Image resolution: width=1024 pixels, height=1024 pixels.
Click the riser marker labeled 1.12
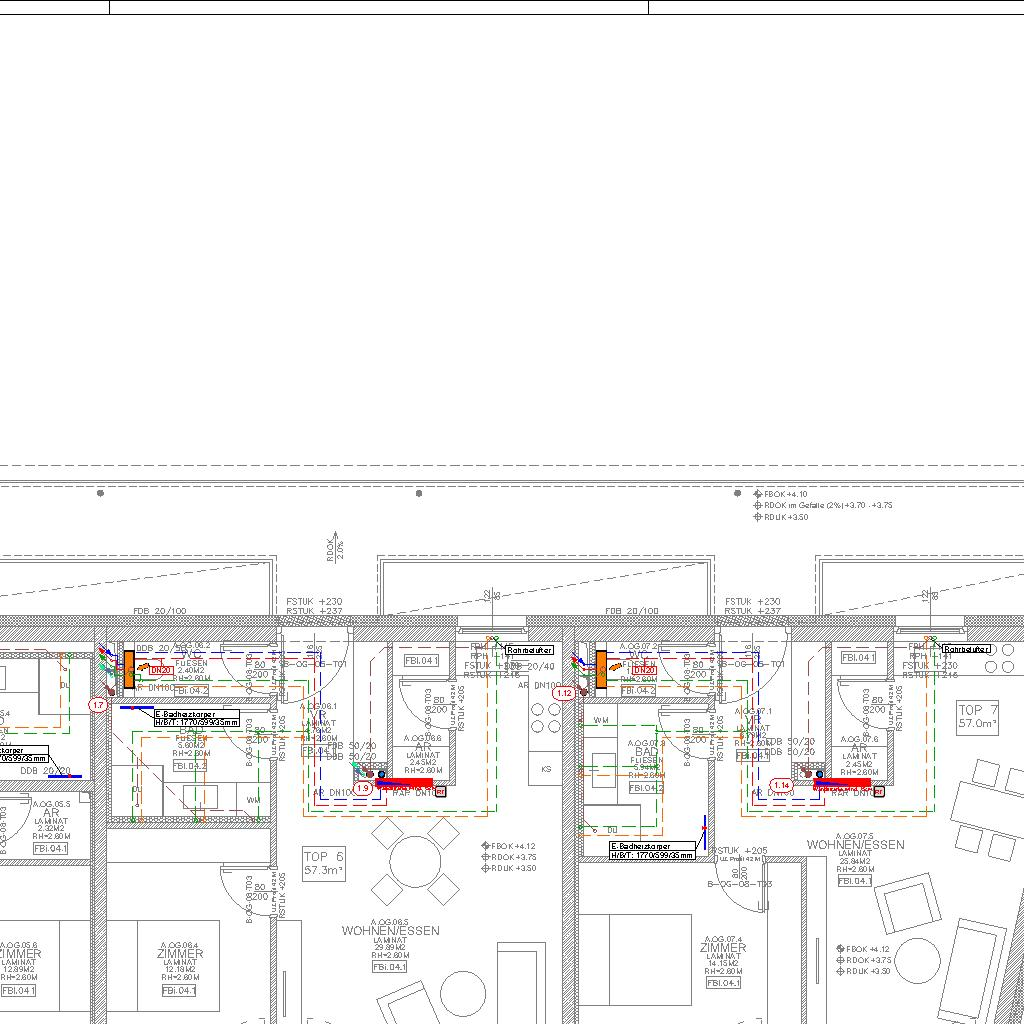(563, 693)
